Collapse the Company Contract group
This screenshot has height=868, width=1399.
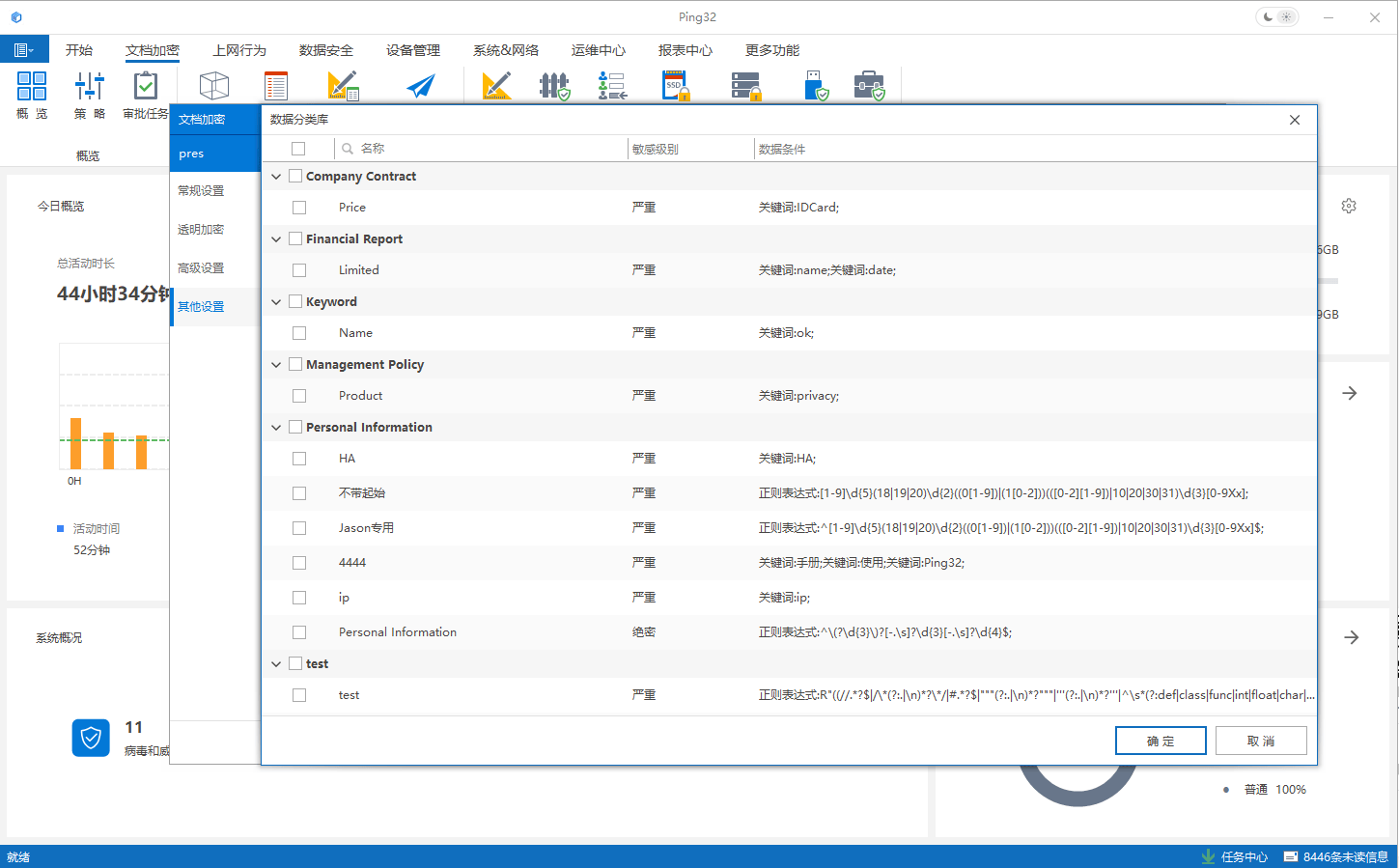[276, 177]
